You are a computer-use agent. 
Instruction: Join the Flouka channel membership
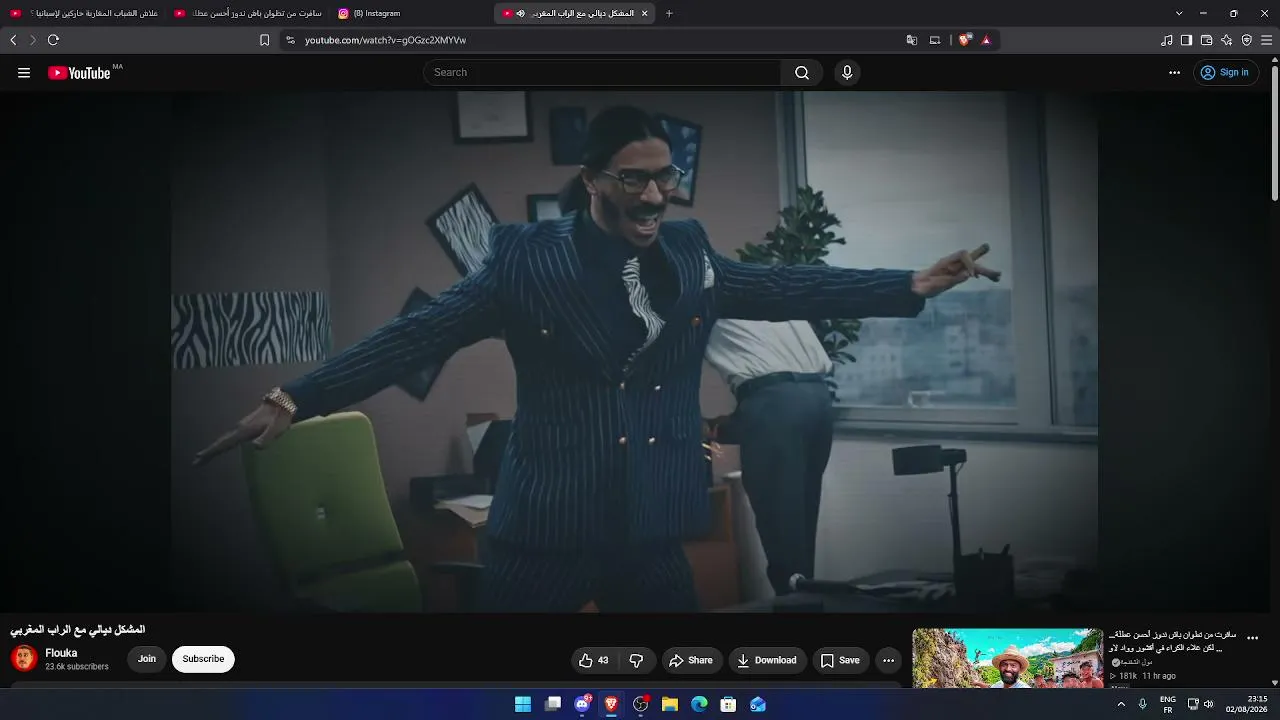(x=147, y=660)
